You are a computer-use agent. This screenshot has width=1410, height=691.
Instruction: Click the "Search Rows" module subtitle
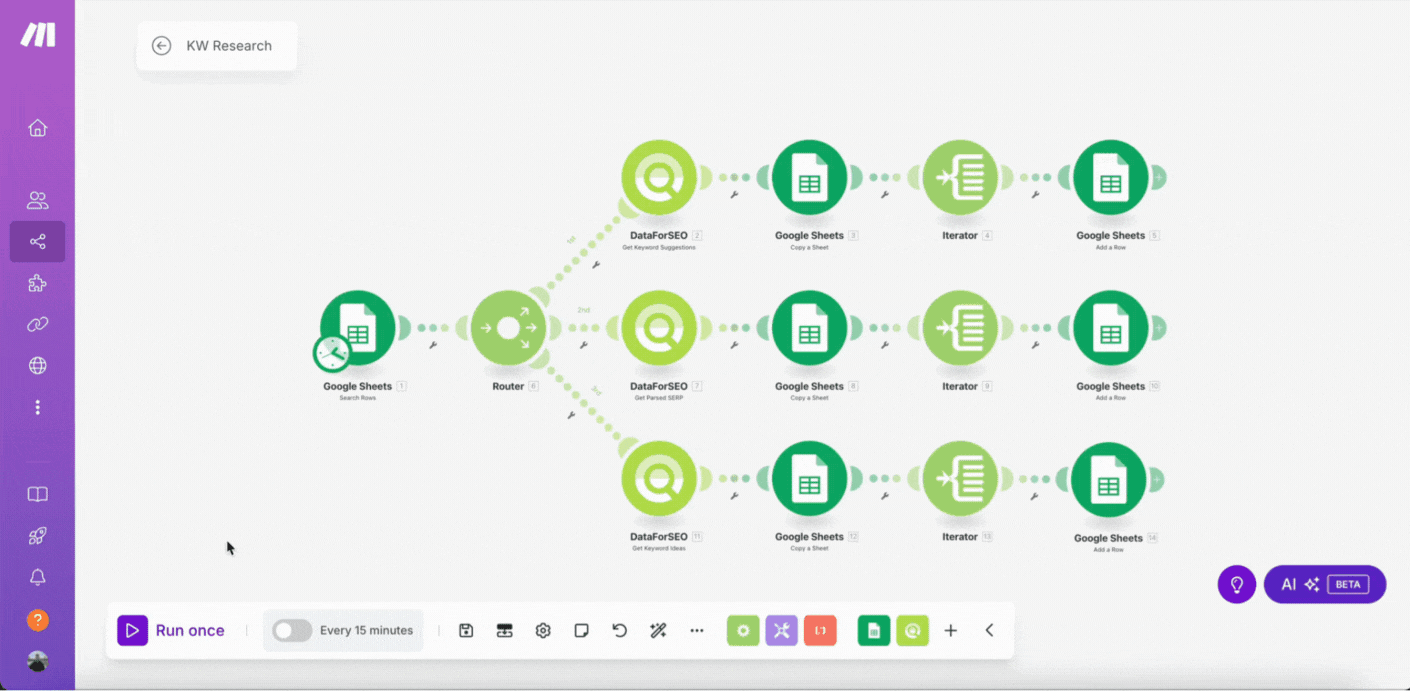pos(358,397)
